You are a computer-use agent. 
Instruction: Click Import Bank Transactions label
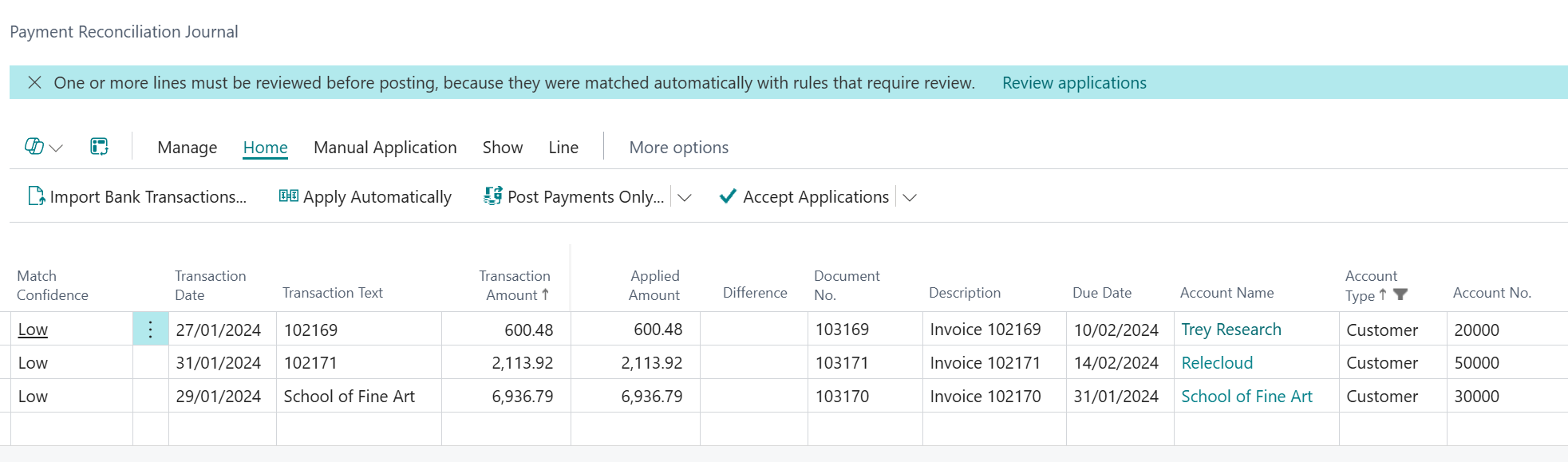[x=148, y=197]
